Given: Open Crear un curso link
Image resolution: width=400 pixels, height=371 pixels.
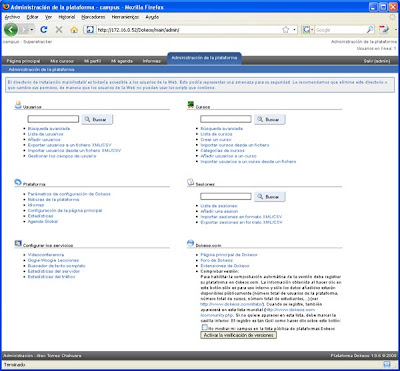Looking at the screenshot, I should 216,140.
